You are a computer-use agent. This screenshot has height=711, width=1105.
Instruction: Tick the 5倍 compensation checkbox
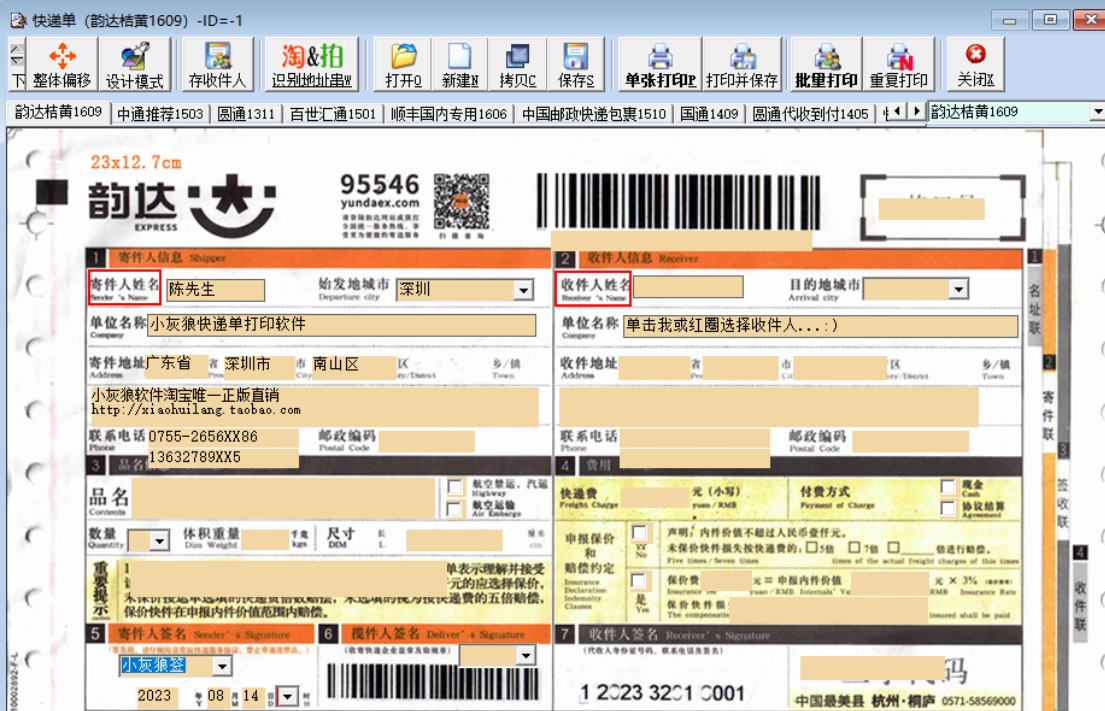812,548
